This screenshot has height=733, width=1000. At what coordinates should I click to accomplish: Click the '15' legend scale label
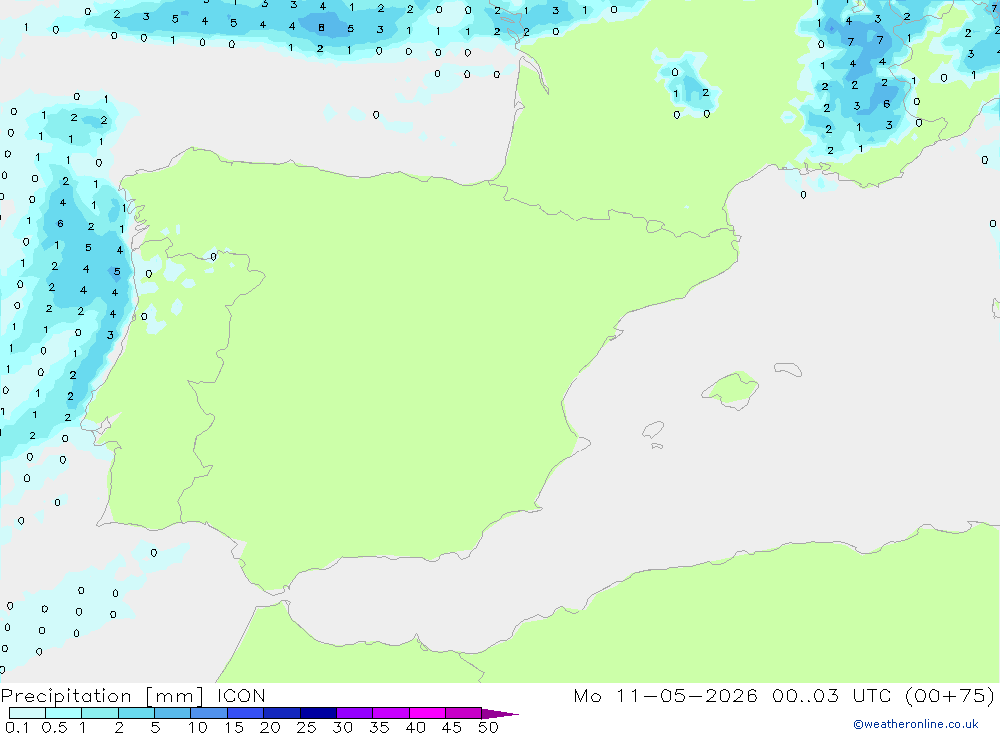click(234, 727)
